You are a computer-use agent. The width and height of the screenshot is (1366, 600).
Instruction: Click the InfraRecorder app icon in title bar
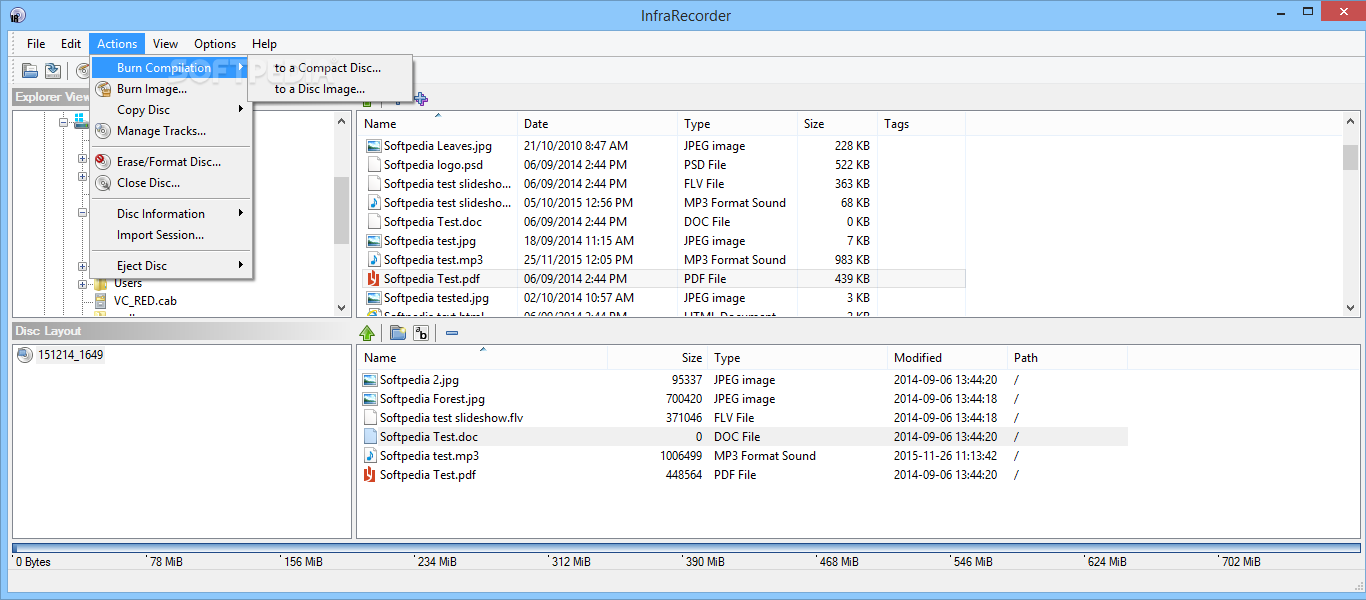pyautogui.click(x=17, y=15)
